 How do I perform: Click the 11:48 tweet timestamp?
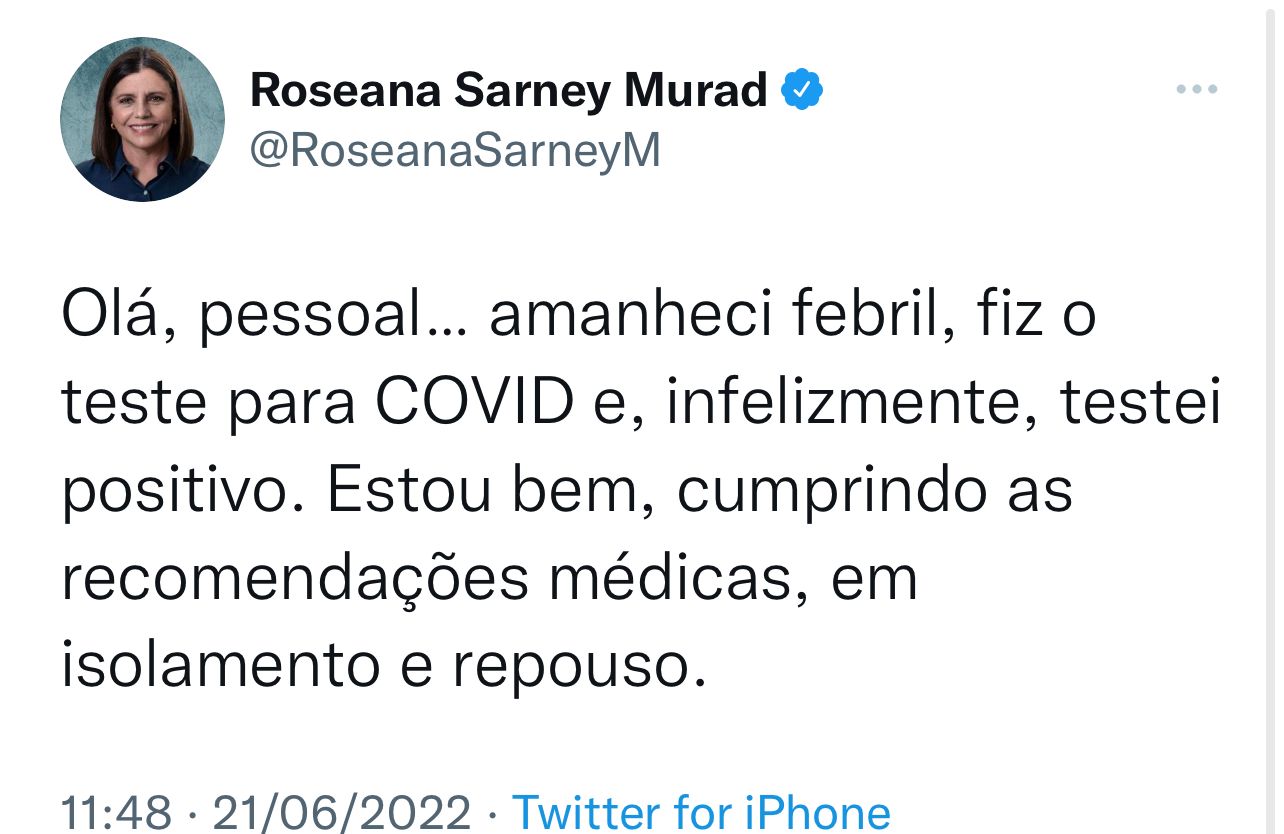(x=116, y=811)
